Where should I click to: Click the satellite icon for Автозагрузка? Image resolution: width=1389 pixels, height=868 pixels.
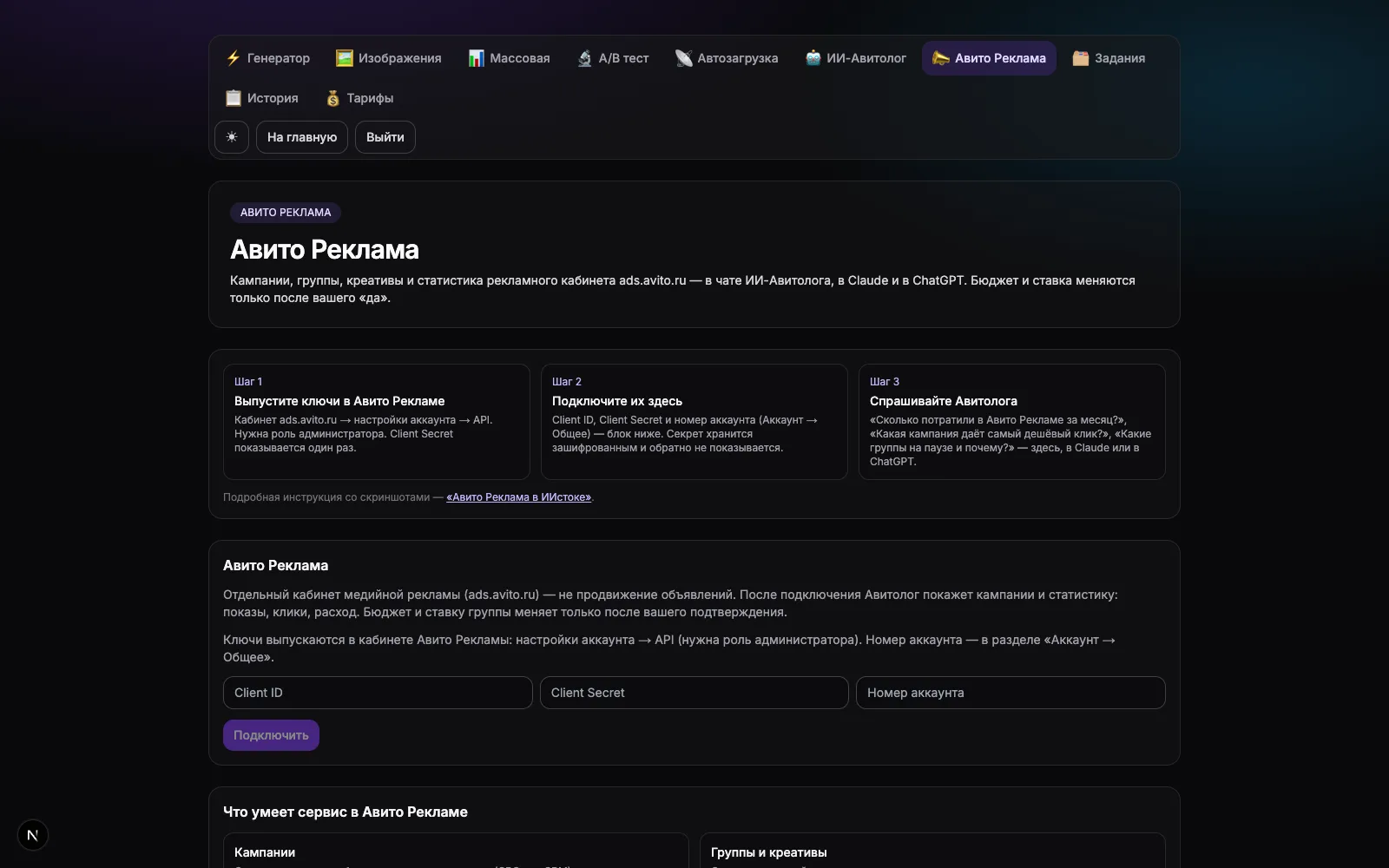pos(684,58)
